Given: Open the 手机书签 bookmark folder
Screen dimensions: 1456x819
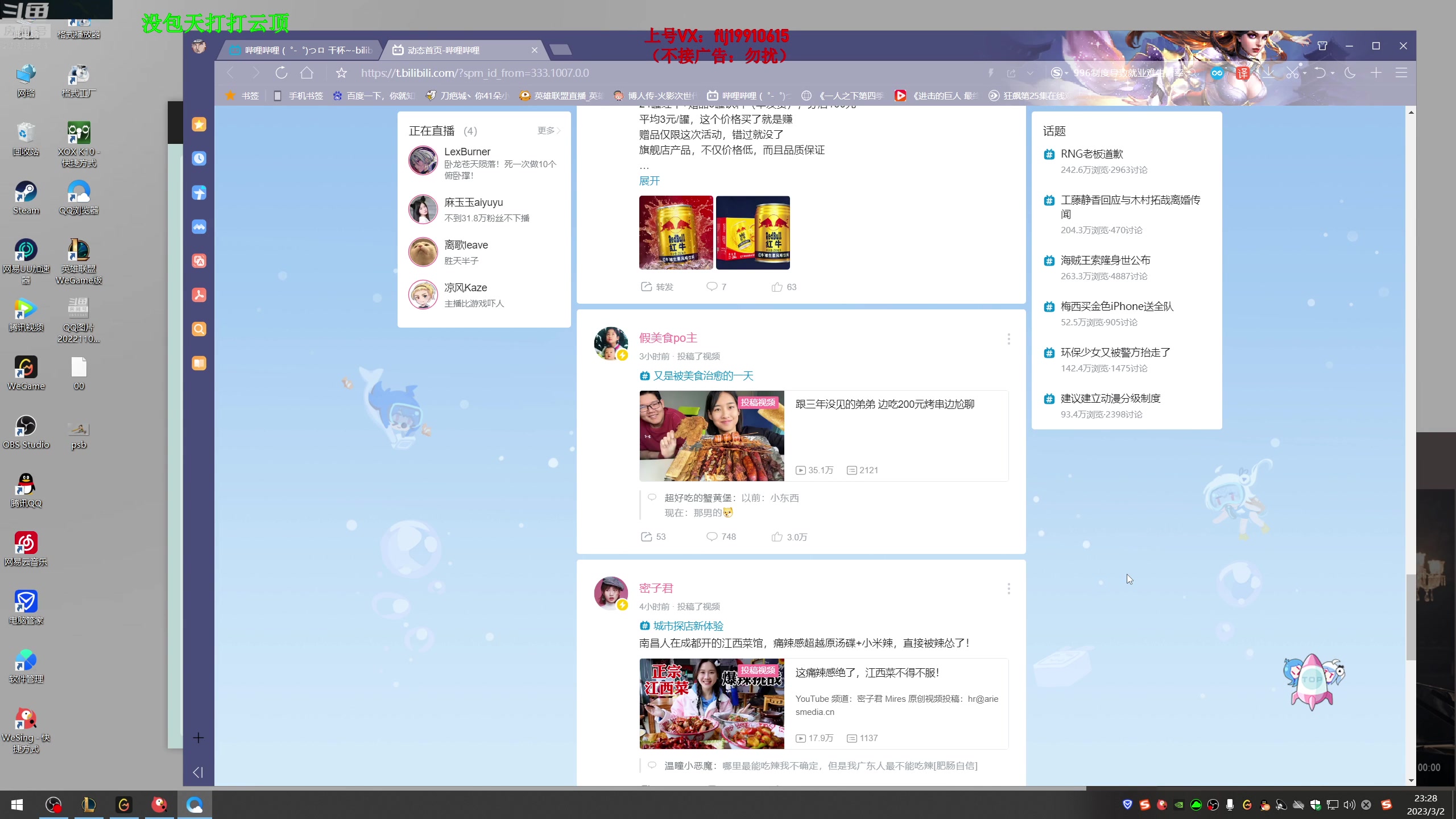Looking at the screenshot, I should [298, 96].
